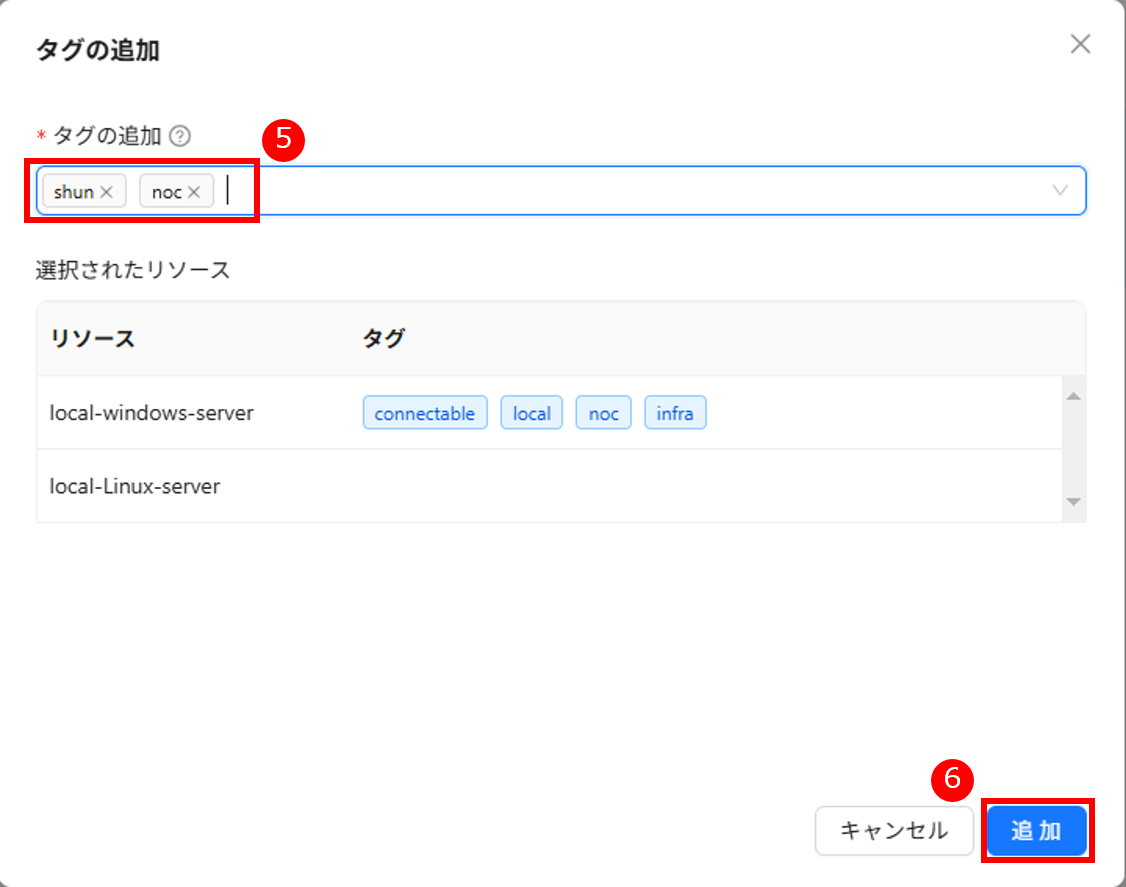Click the connectable tag on local-windows-server
The image size is (1126, 887).
coord(424,413)
